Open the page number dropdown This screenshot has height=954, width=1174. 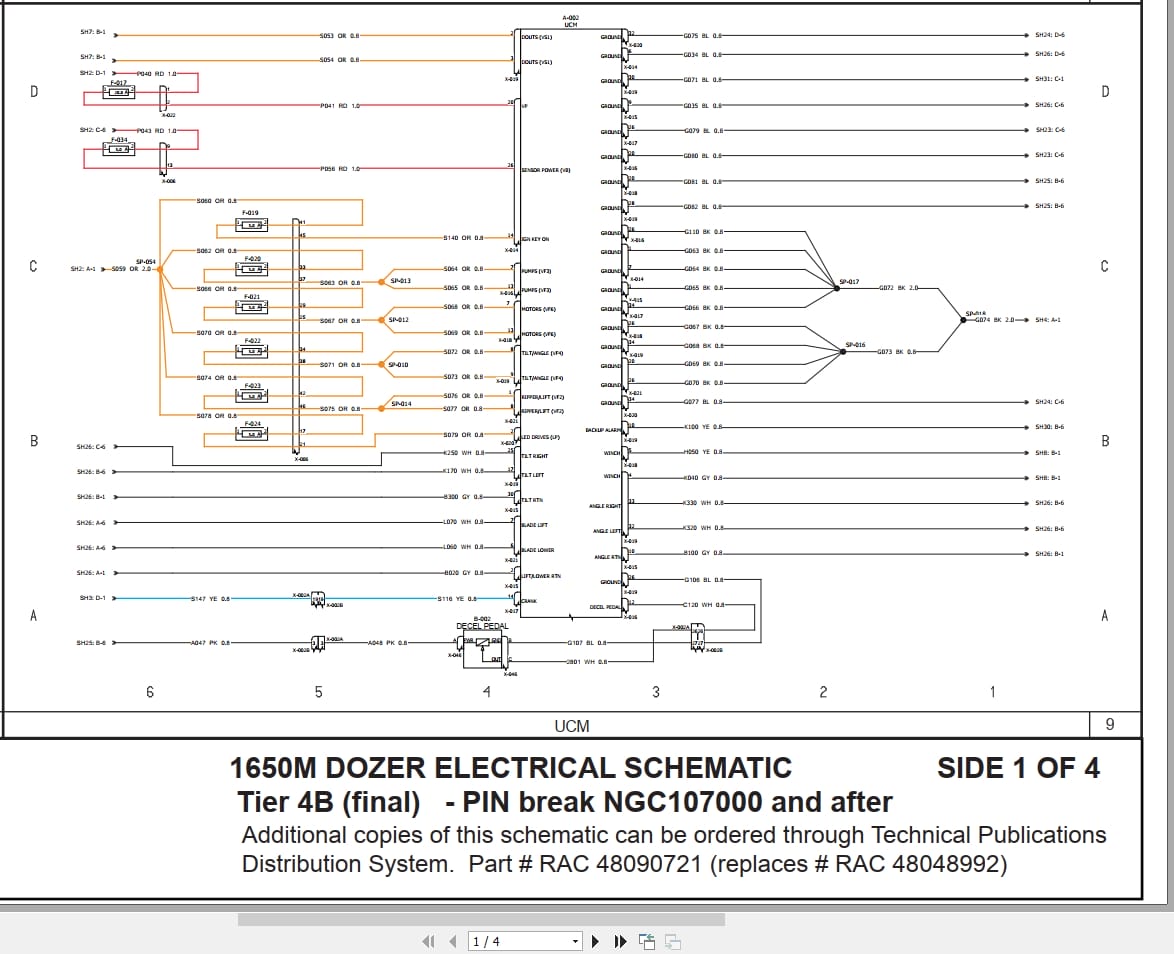coord(576,941)
